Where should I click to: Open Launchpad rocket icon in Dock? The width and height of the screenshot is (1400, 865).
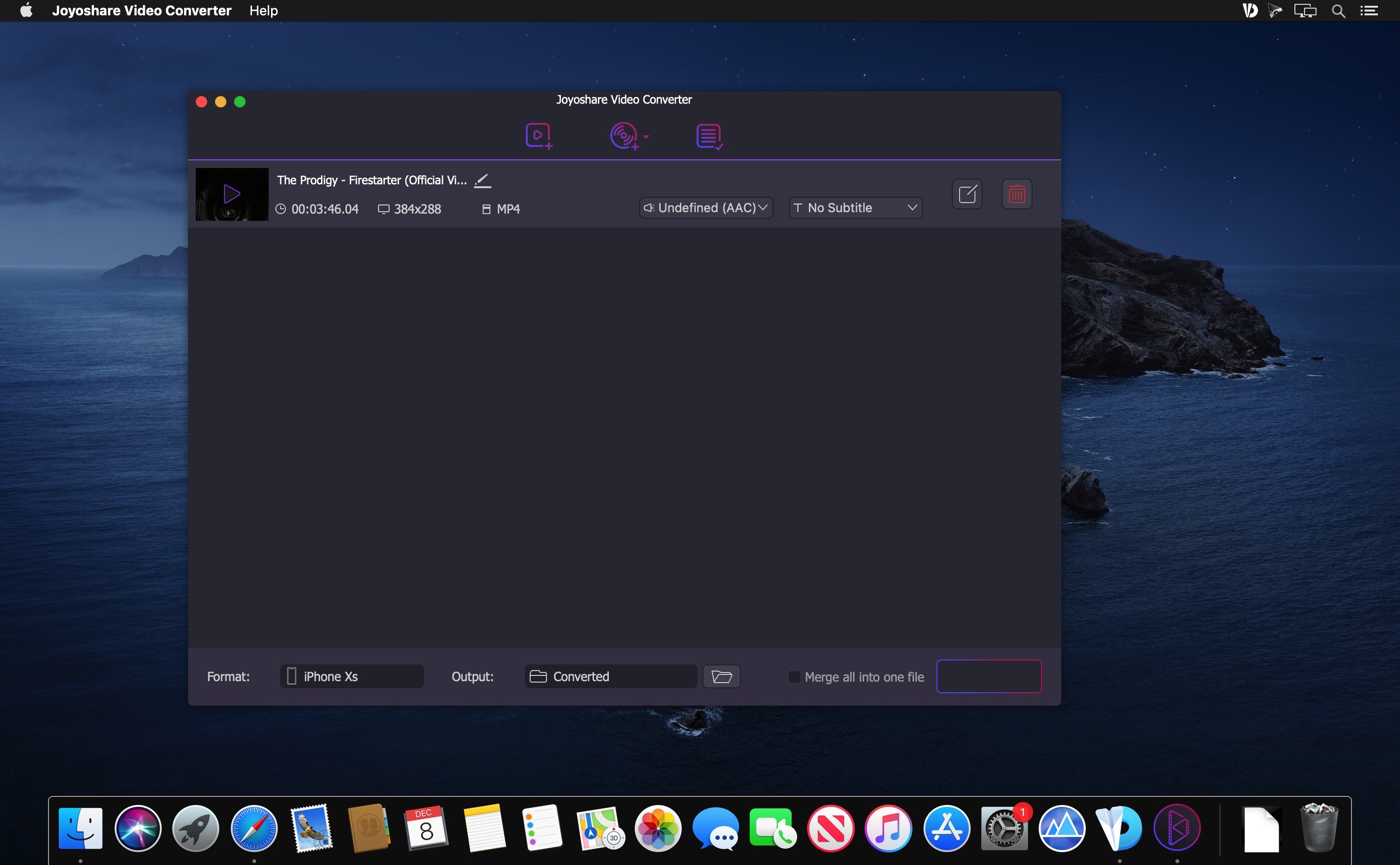tap(195, 828)
